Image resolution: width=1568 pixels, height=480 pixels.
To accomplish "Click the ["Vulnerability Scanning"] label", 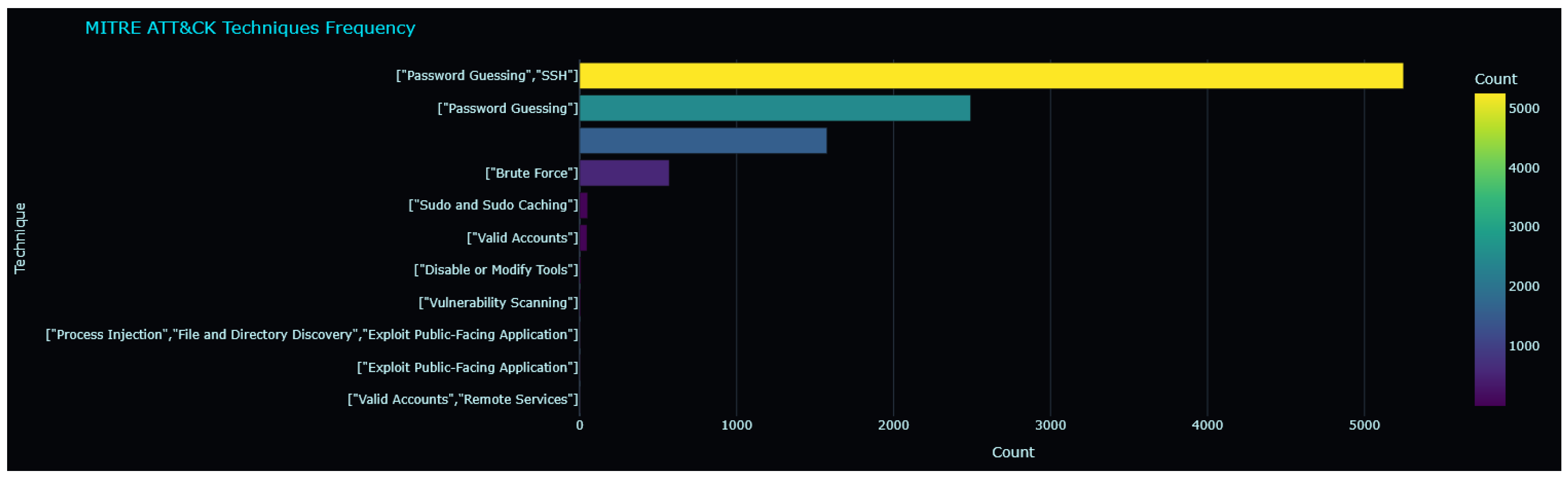I will click(x=499, y=303).
